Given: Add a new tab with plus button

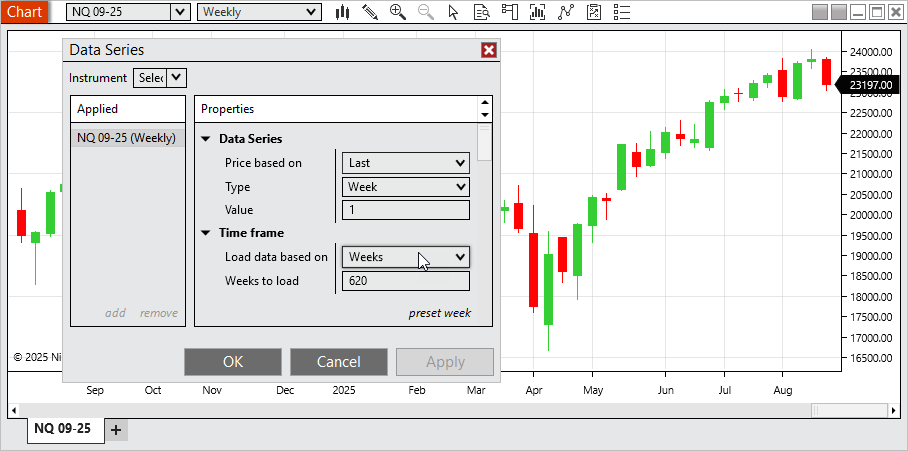Looking at the screenshot, I should coord(116,430).
